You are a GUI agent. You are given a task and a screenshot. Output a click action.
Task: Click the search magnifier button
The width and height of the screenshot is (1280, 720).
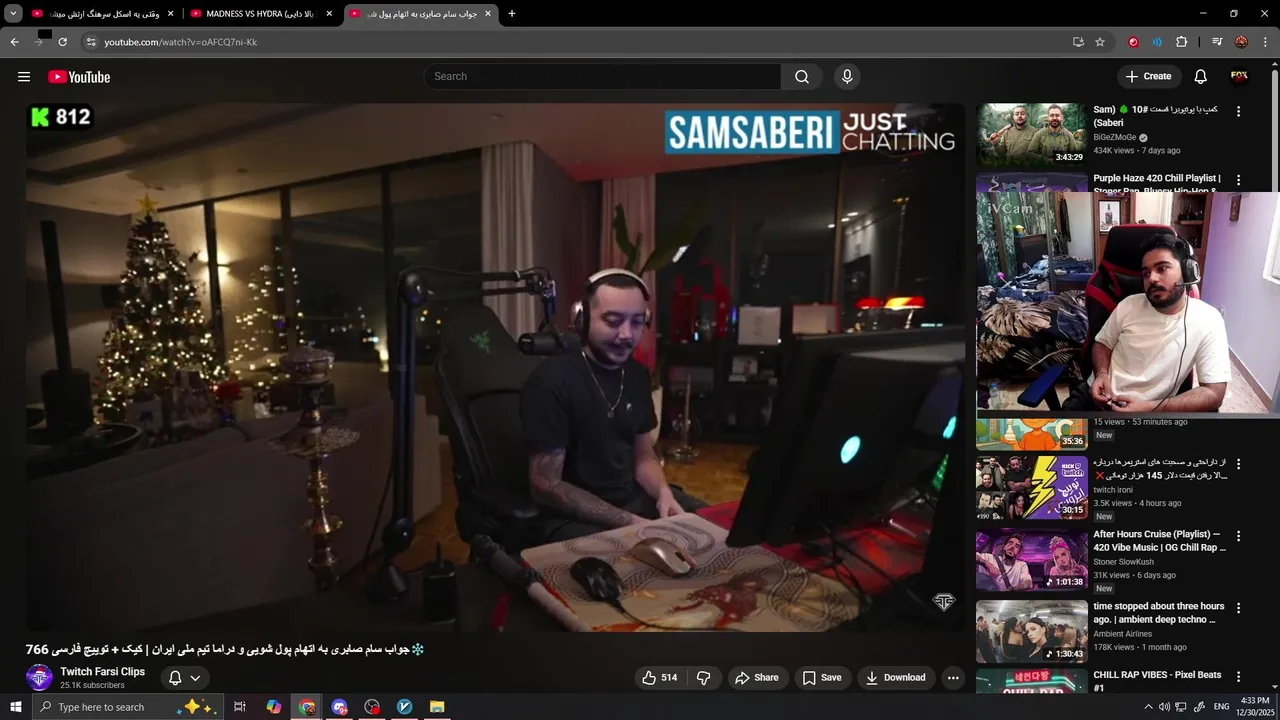click(x=802, y=77)
